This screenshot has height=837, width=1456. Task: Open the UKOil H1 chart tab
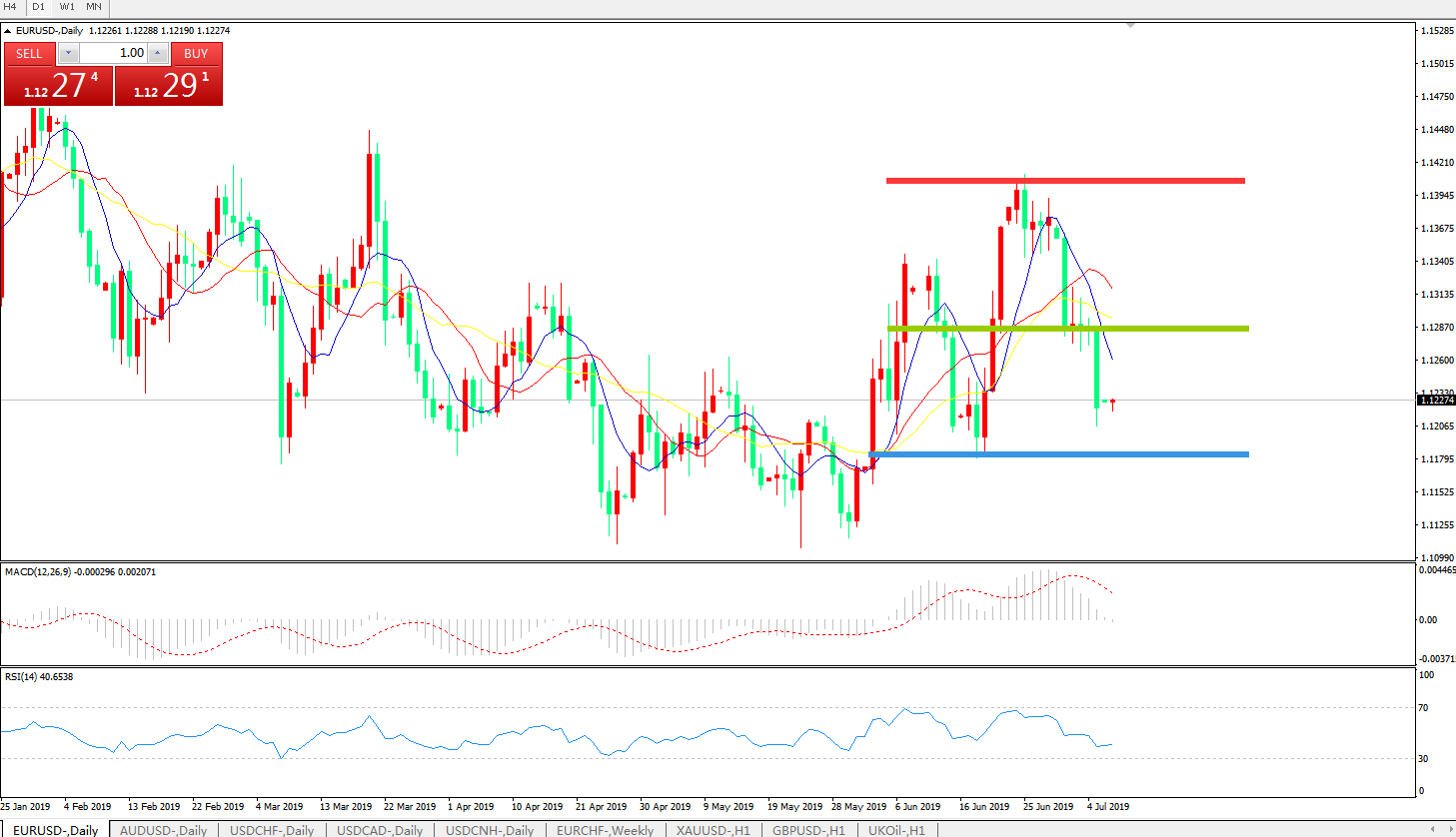(895, 830)
